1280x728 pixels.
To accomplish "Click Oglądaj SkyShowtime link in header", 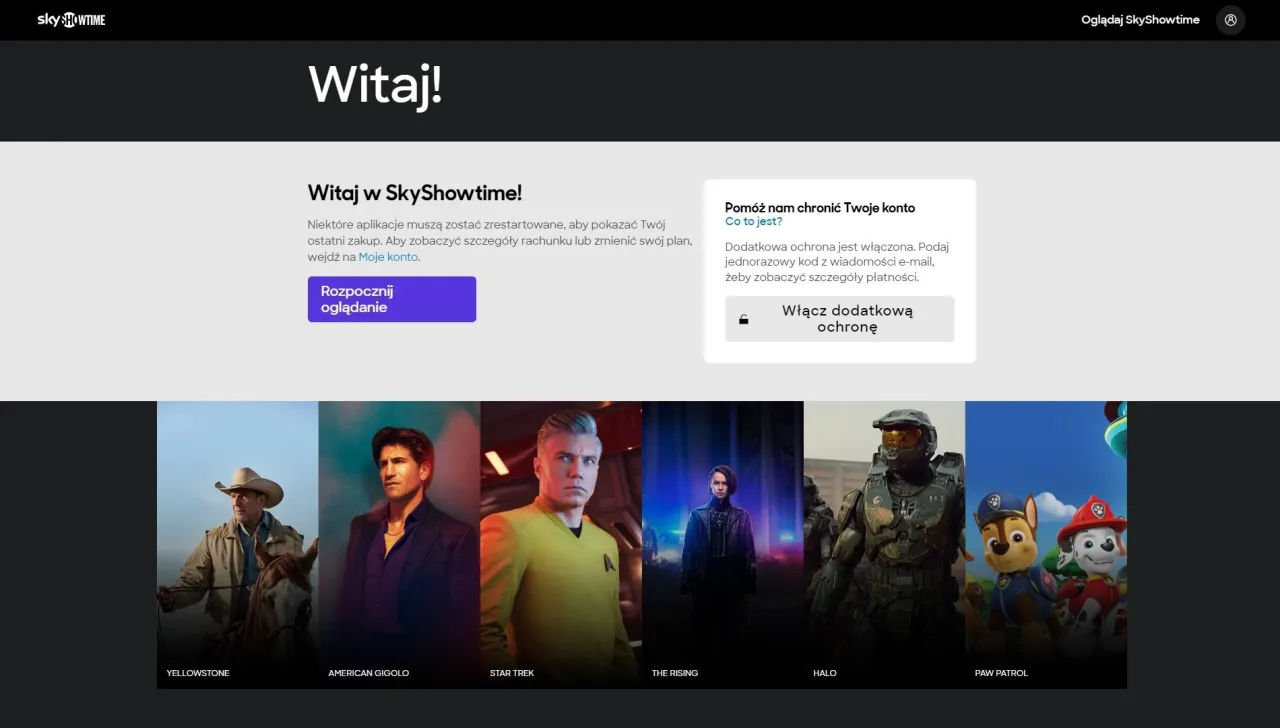I will [1140, 20].
